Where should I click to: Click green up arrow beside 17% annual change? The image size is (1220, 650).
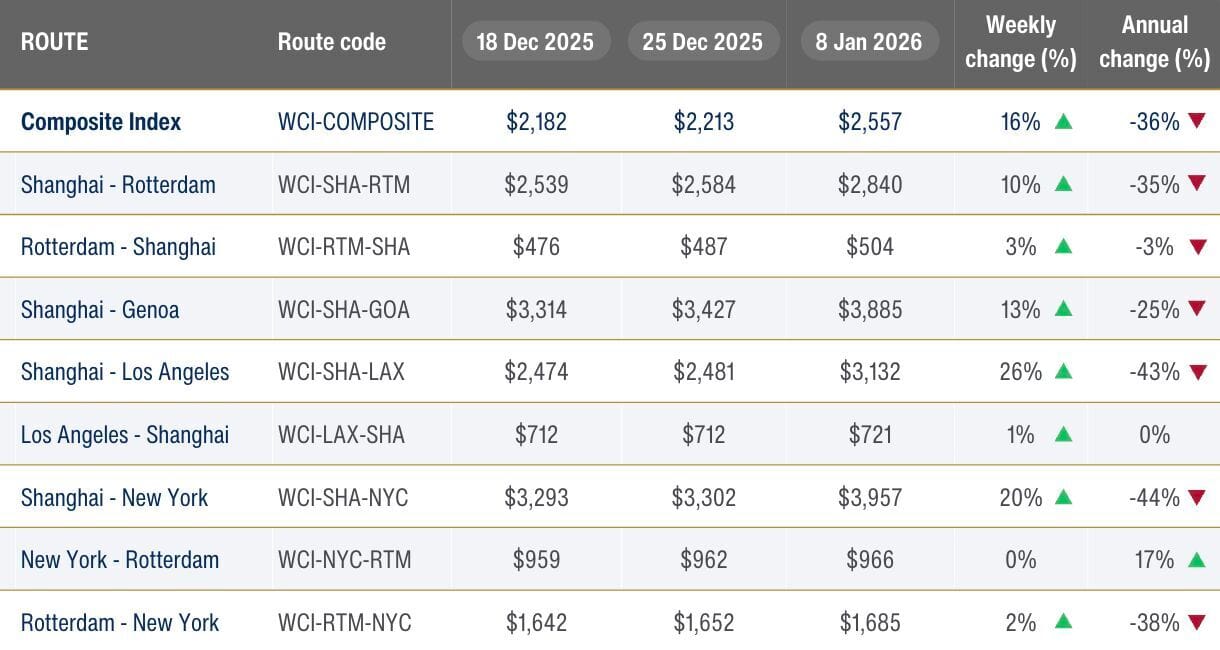click(1196, 560)
